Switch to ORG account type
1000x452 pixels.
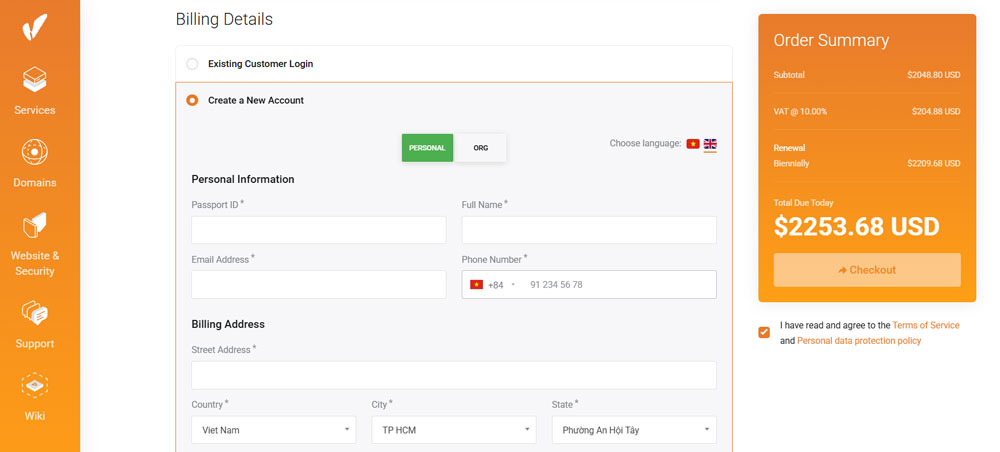click(480, 148)
